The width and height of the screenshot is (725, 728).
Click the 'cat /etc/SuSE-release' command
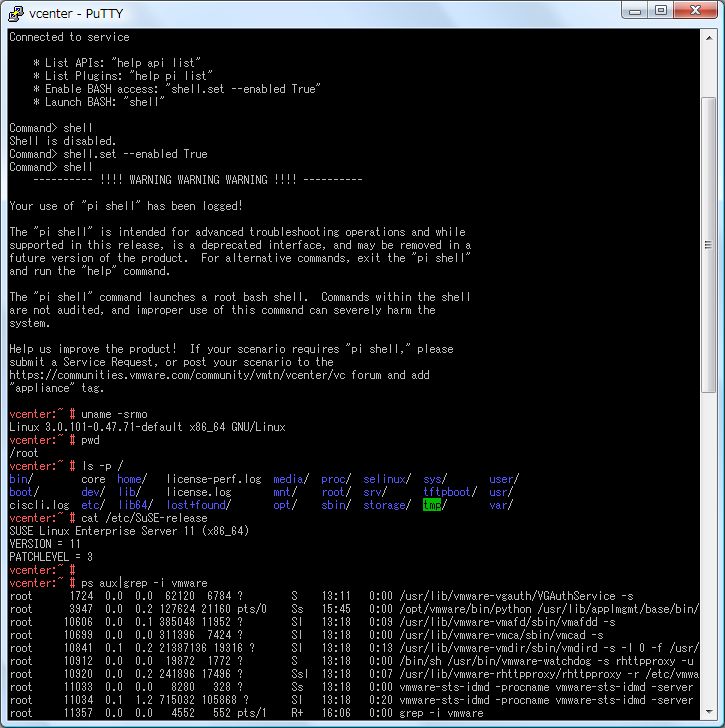(144, 518)
